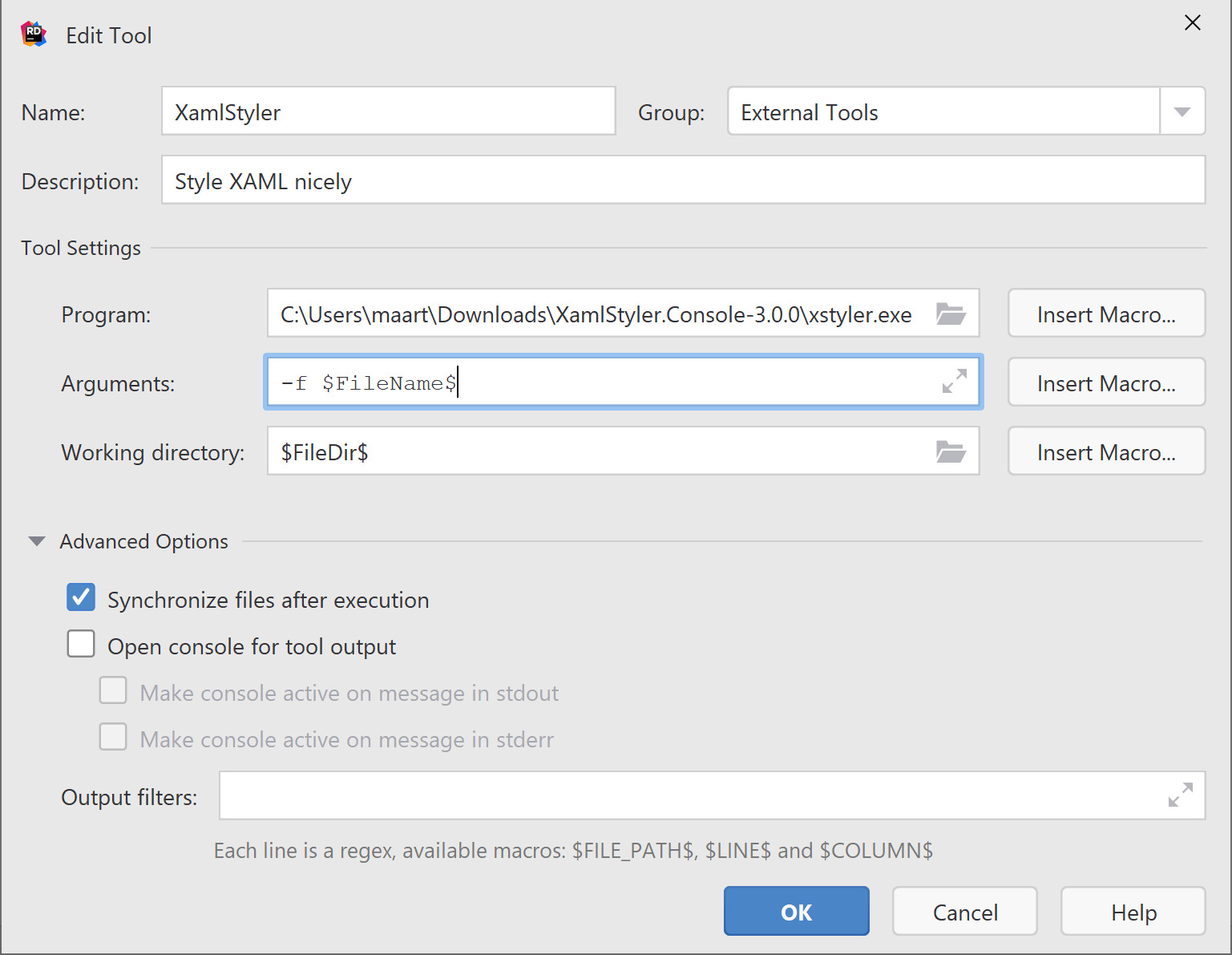Insert Macro for the Working directory field
1232x955 pixels.
click(1106, 451)
